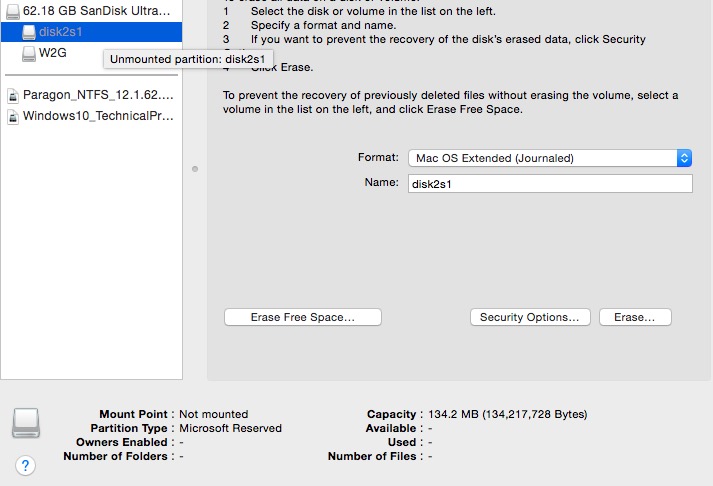713x486 pixels.
Task: Click the Erase Free Space button
Action: 303,317
